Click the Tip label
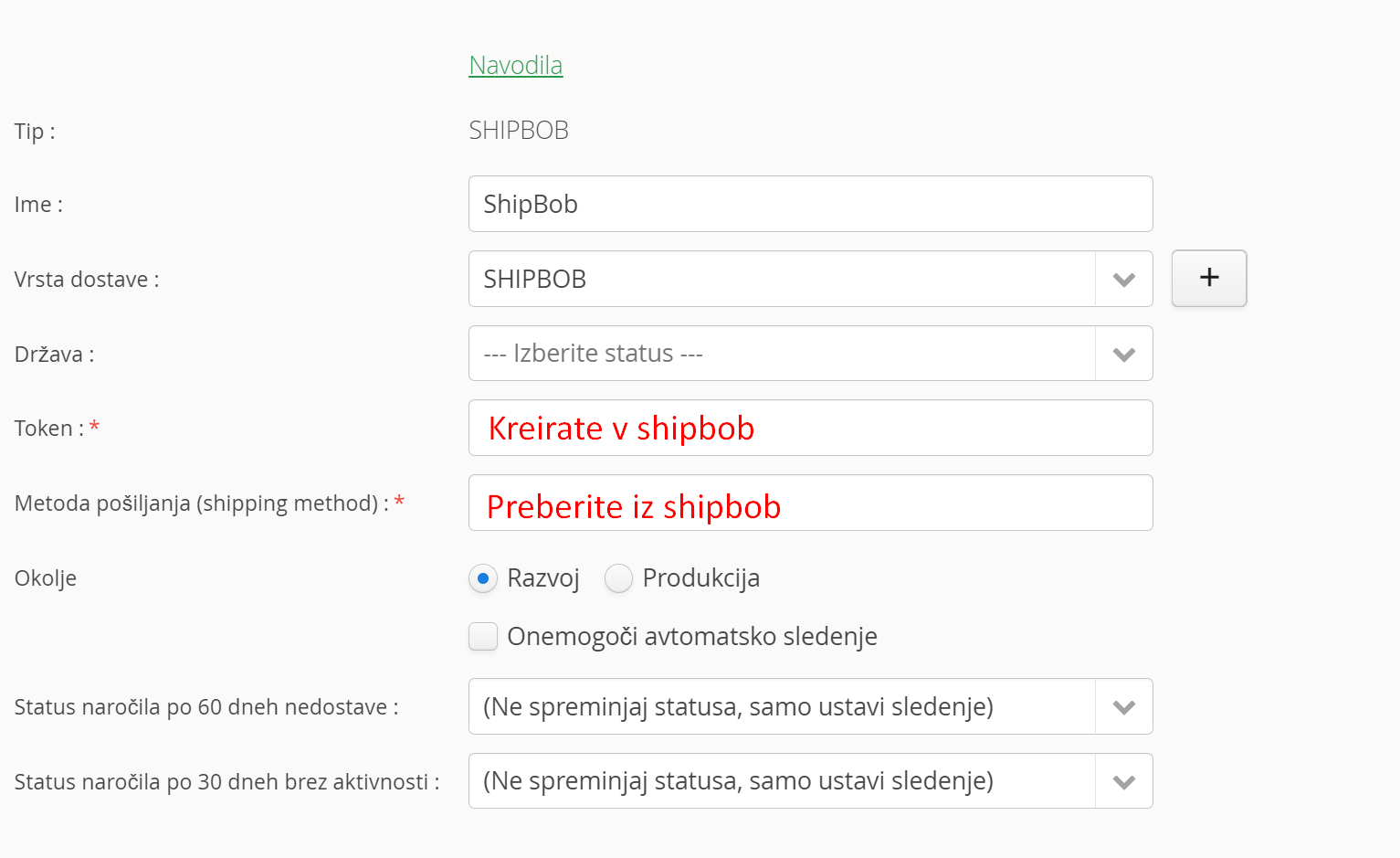The image size is (1400, 858). tap(35, 132)
